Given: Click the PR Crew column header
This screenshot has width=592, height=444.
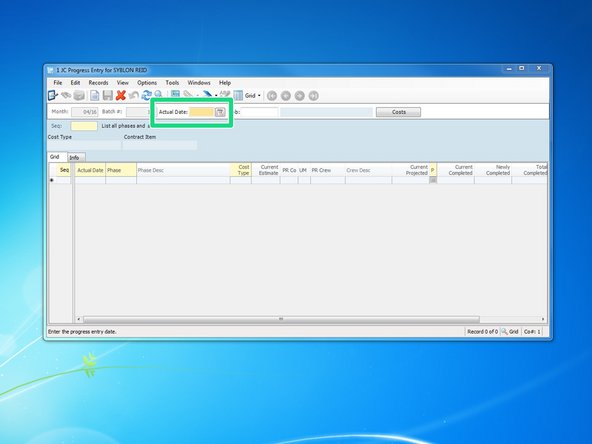Looking at the screenshot, I should 328,170.
